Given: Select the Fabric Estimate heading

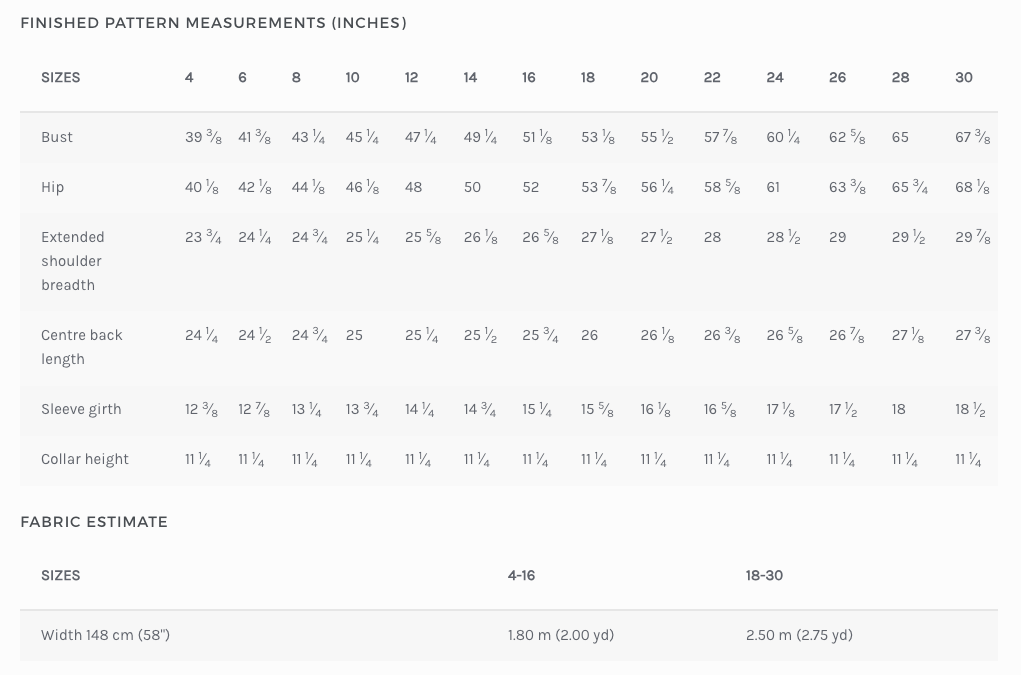Looking at the screenshot, I should click(x=94, y=522).
